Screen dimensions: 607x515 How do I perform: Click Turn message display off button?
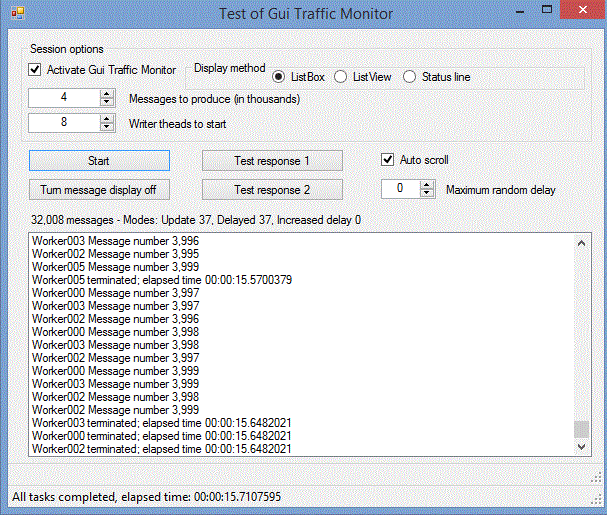99,189
